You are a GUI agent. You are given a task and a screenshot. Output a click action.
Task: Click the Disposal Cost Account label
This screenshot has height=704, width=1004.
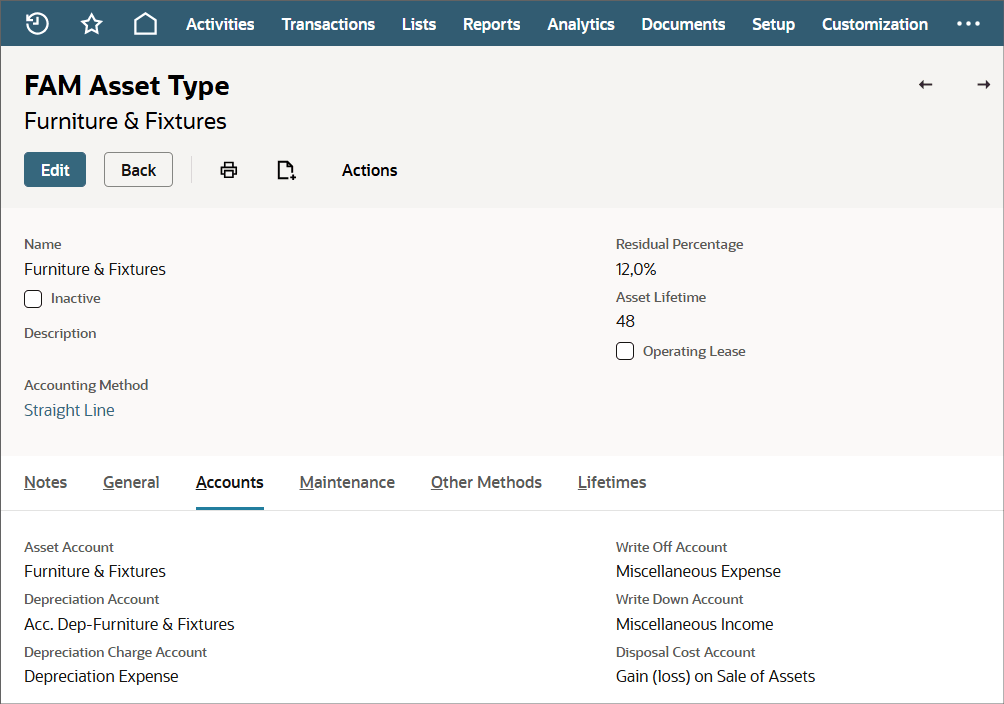[x=685, y=652]
